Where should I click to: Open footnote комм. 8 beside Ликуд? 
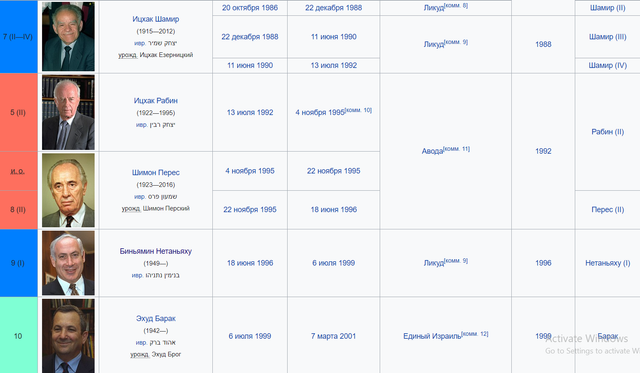(456, 6)
